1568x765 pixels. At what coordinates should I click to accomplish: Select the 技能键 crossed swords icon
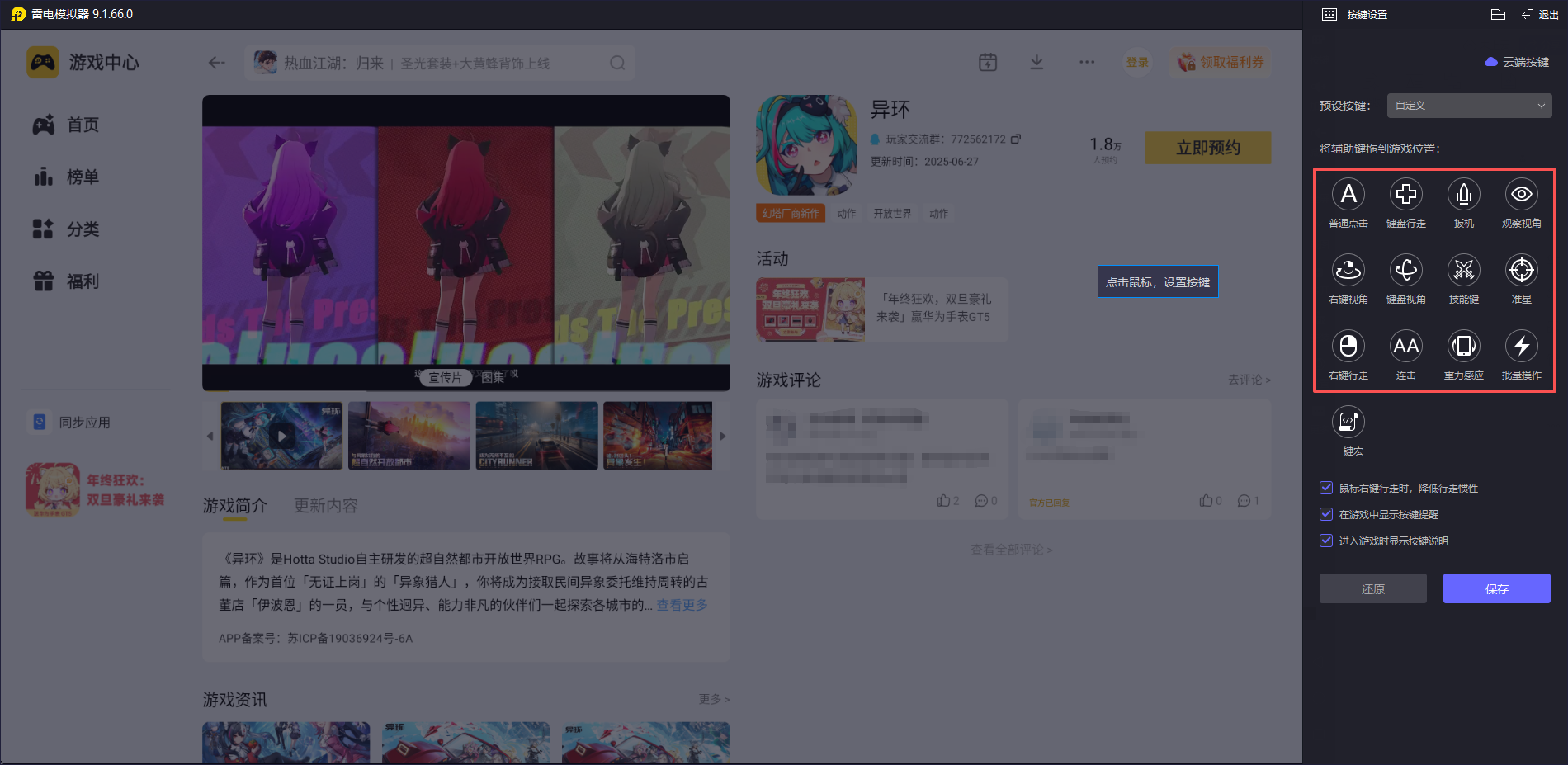click(1464, 271)
